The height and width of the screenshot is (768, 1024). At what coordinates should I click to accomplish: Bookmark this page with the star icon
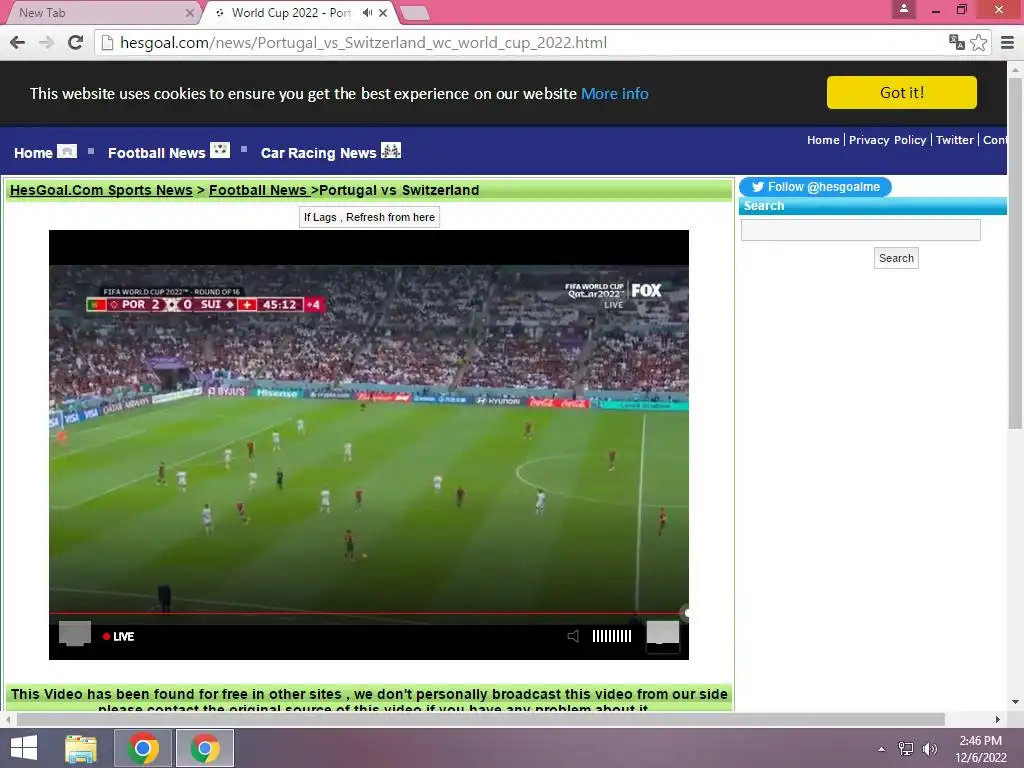click(978, 42)
